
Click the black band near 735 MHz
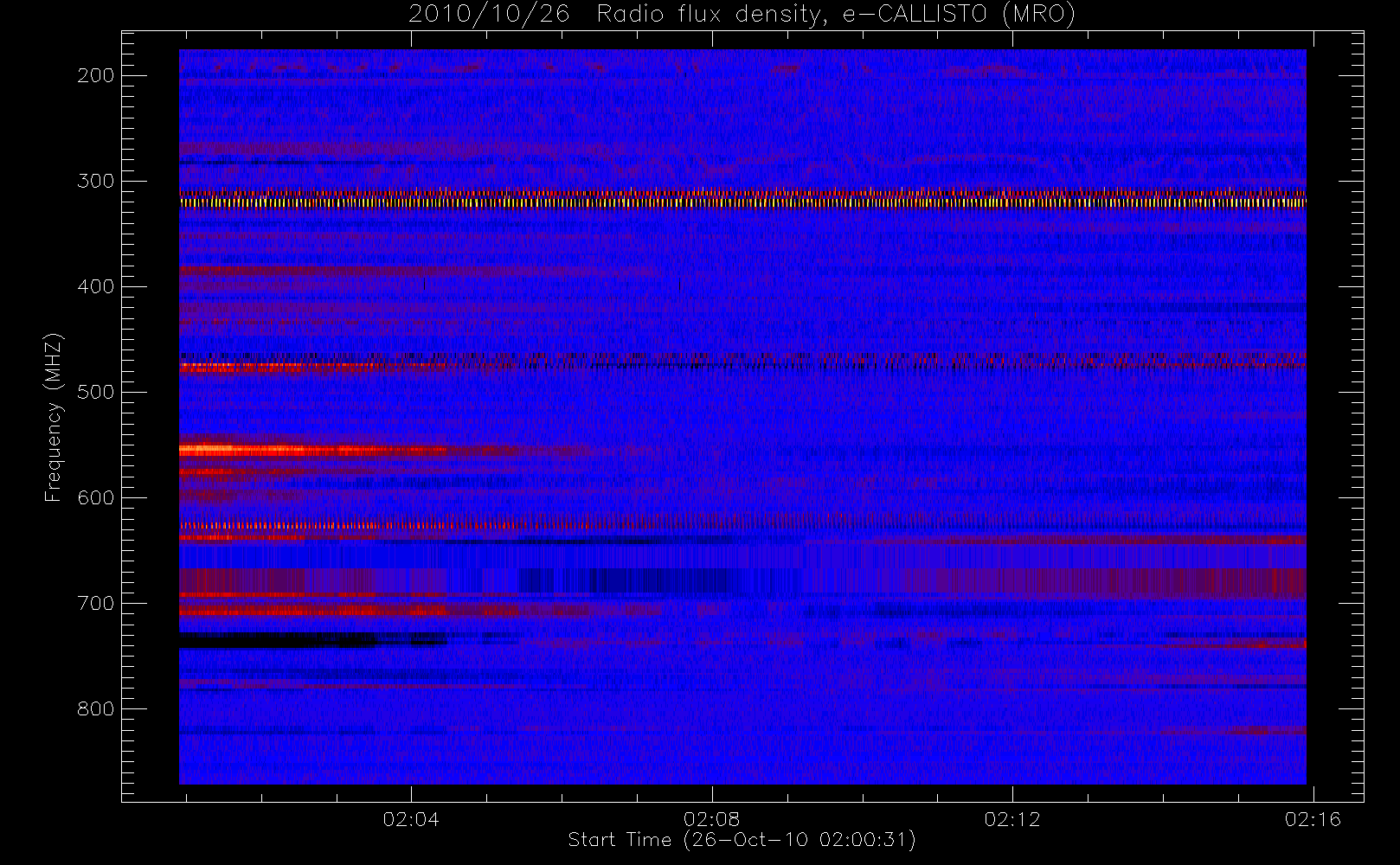[311, 640]
